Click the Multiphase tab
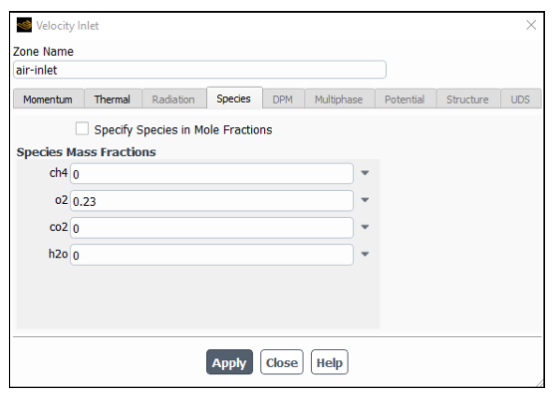Viewport: 554px width, 395px height. [x=339, y=99]
